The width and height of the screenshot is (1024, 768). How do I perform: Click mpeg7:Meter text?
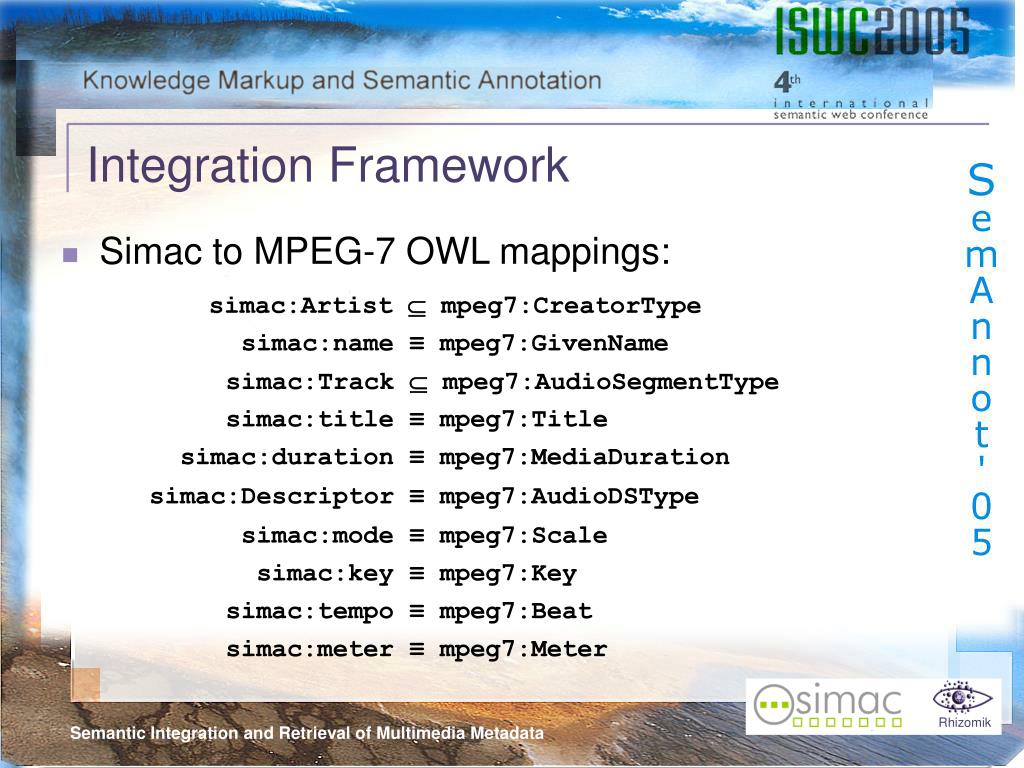523,650
